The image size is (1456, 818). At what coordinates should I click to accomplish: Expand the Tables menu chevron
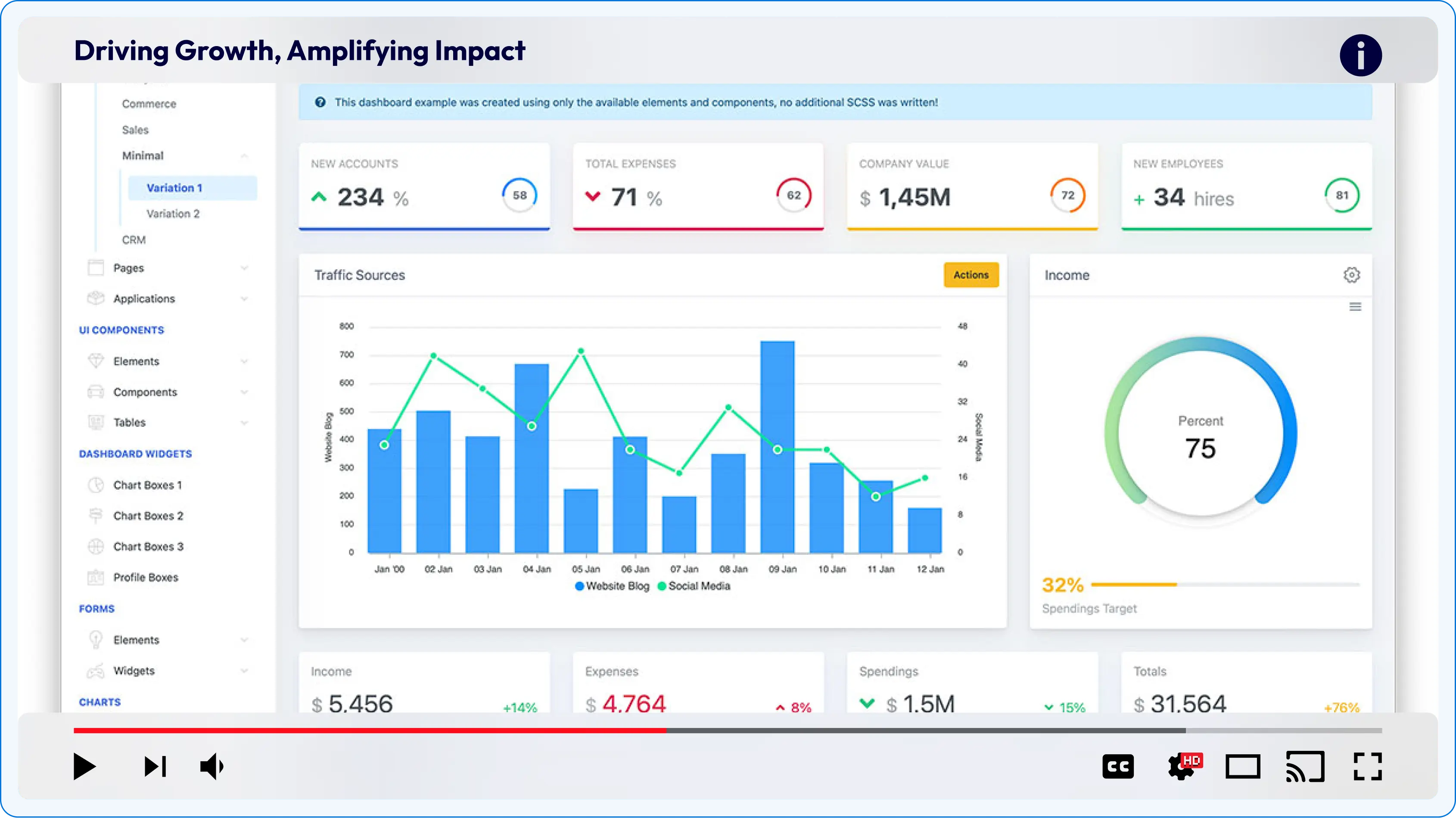point(244,423)
